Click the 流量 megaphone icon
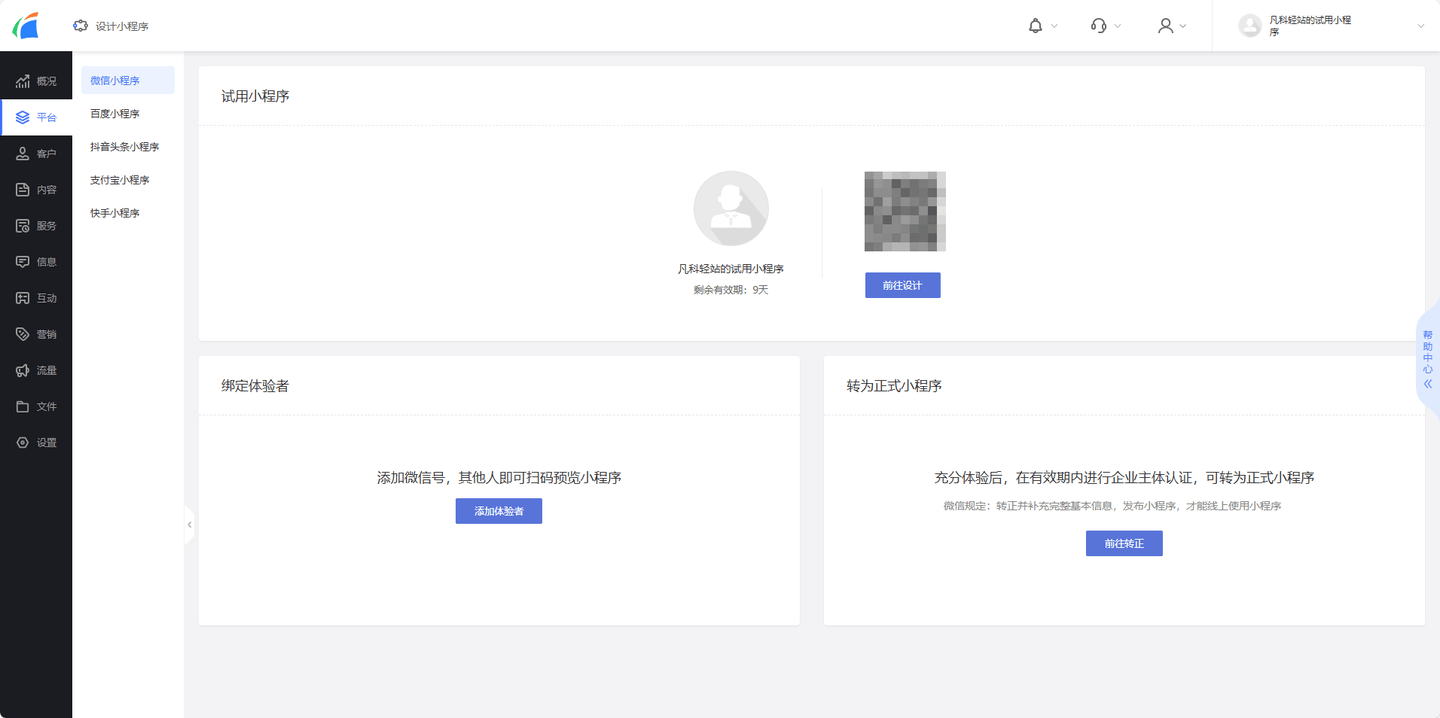The height and width of the screenshot is (718, 1440). click(x=23, y=371)
